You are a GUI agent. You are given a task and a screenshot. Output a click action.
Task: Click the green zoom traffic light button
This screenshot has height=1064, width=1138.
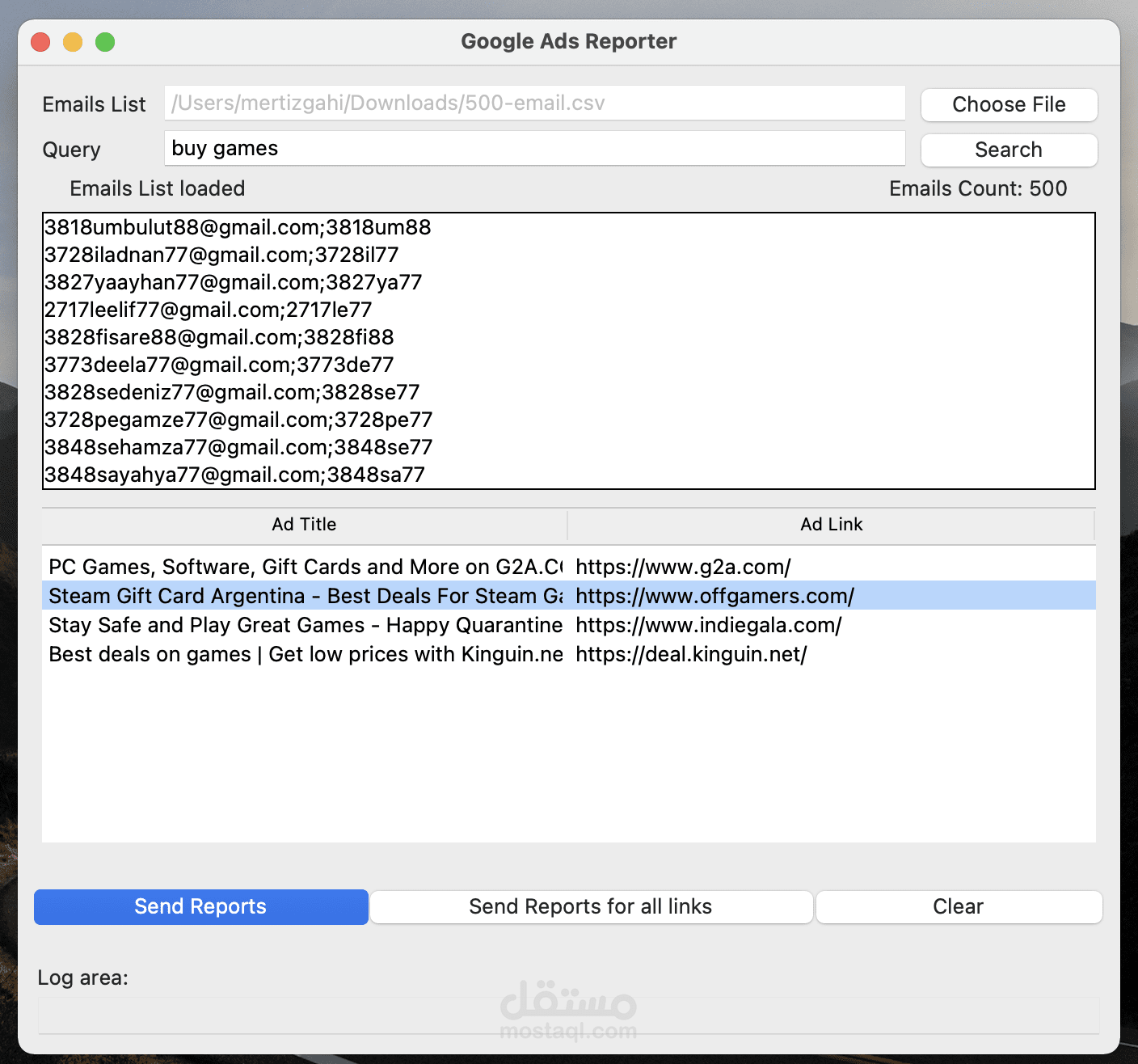tap(104, 41)
